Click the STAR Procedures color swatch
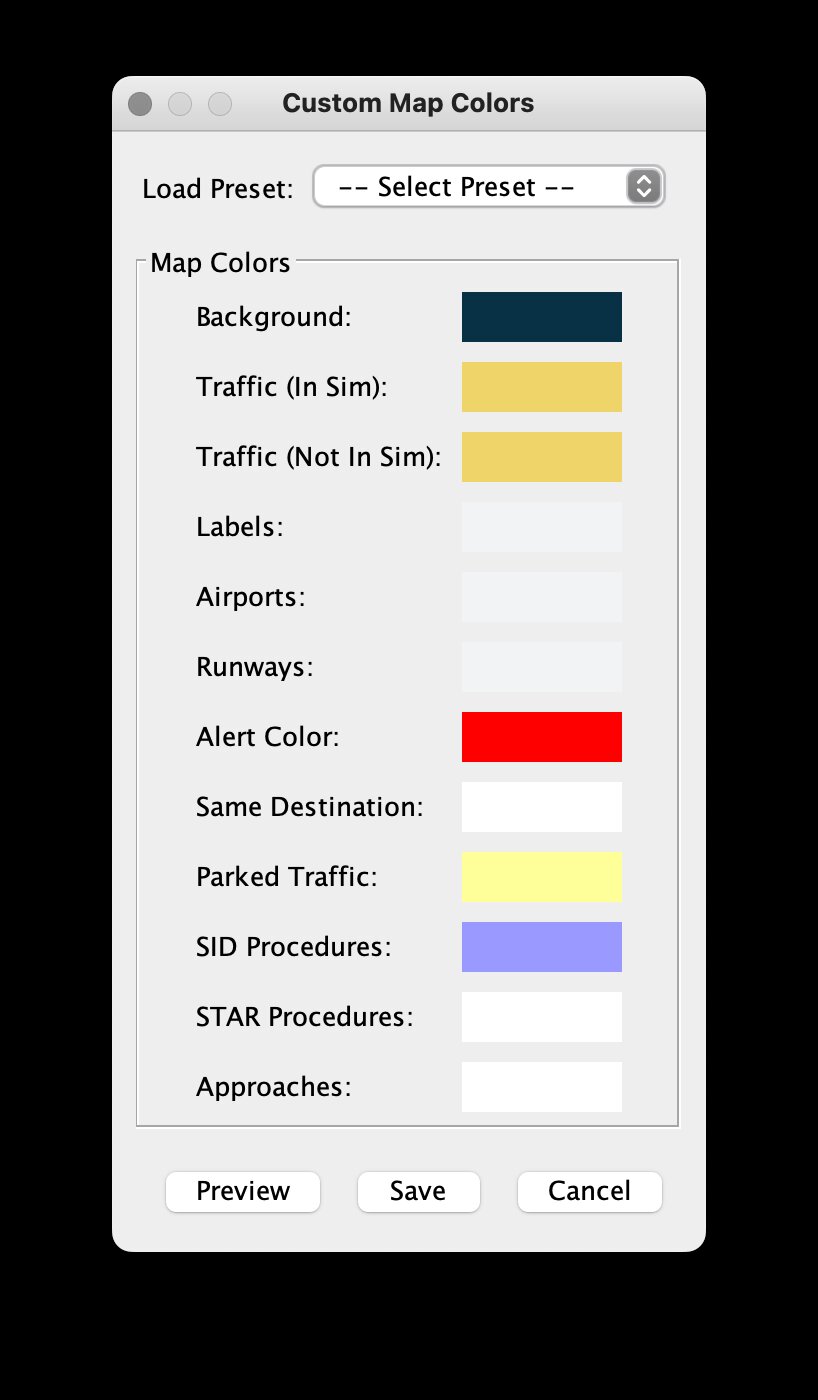Screen dimensions: 818x1400 [x=541, y=1017]
